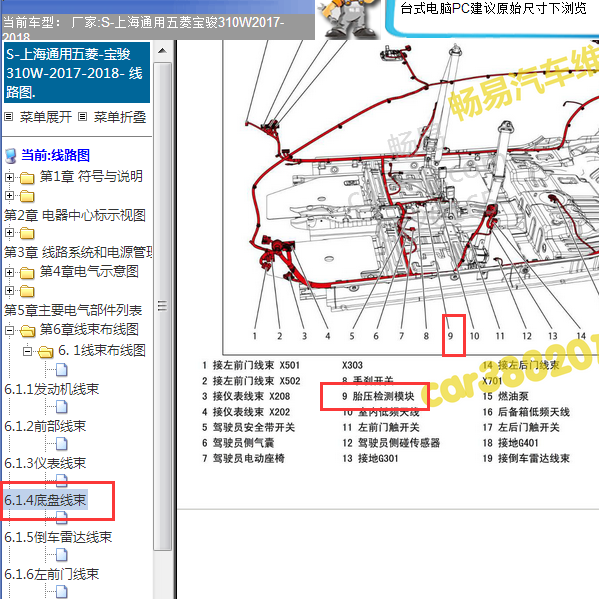Screen dimensions: 599x599
Task: Click the 当前:线路图 computer icon
Action: click(x=11, y=156)
